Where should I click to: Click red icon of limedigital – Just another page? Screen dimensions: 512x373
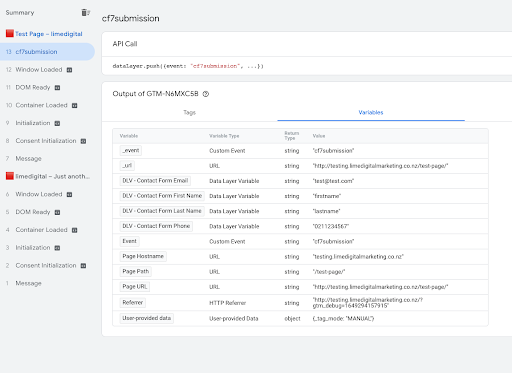point(10,176)
